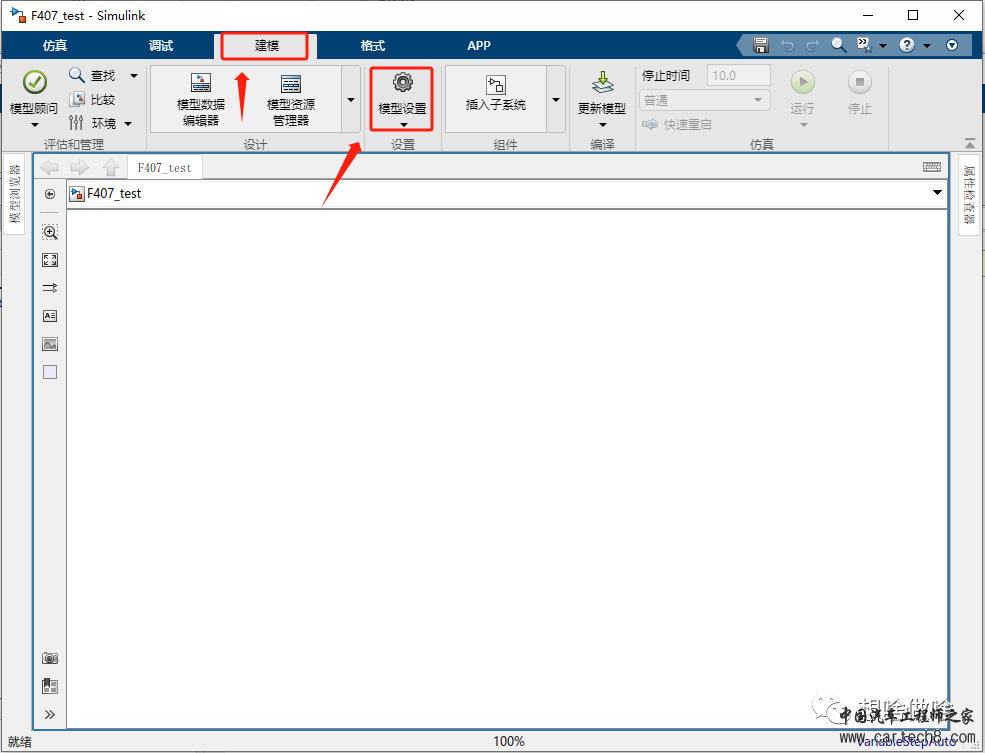Click the VariableStepAuto solver link
Image resolution: width=985 pixels, height=753 pixels.
point(905,742)
